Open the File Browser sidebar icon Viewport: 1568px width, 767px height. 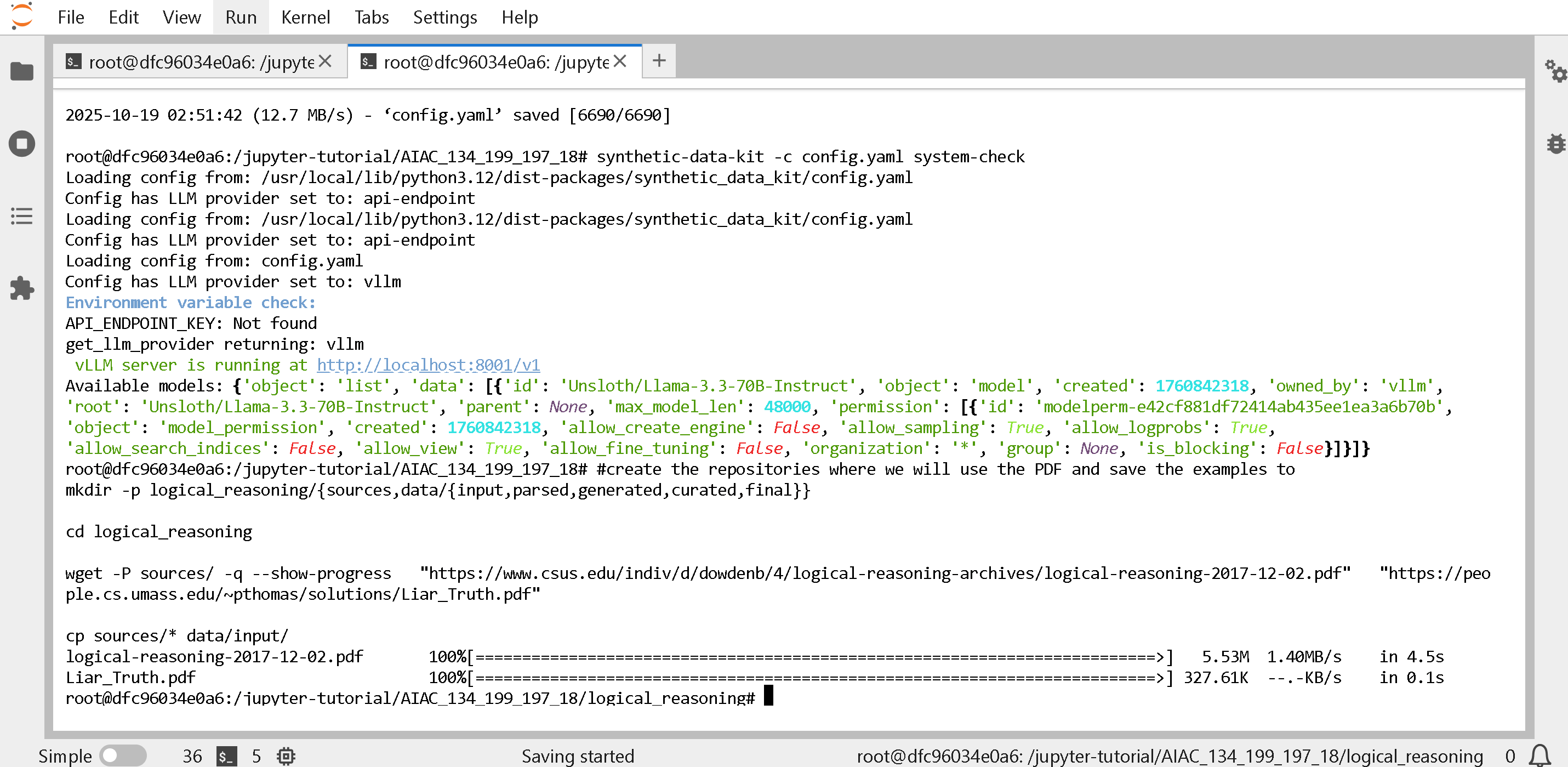point(22,72)
